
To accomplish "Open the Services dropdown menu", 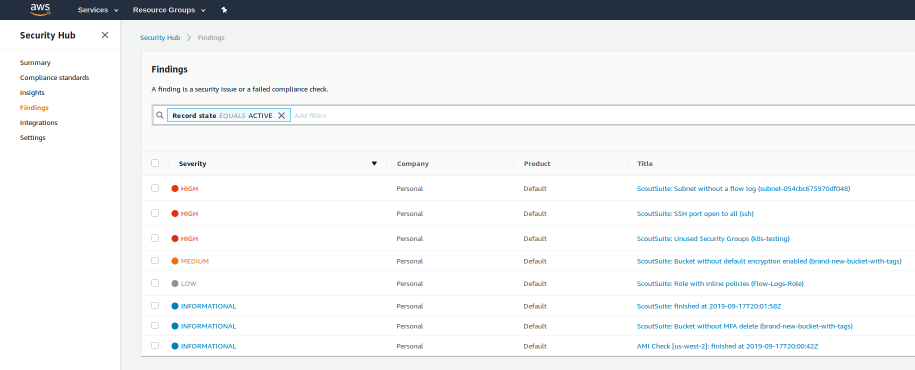I will [x=98, y=10].
